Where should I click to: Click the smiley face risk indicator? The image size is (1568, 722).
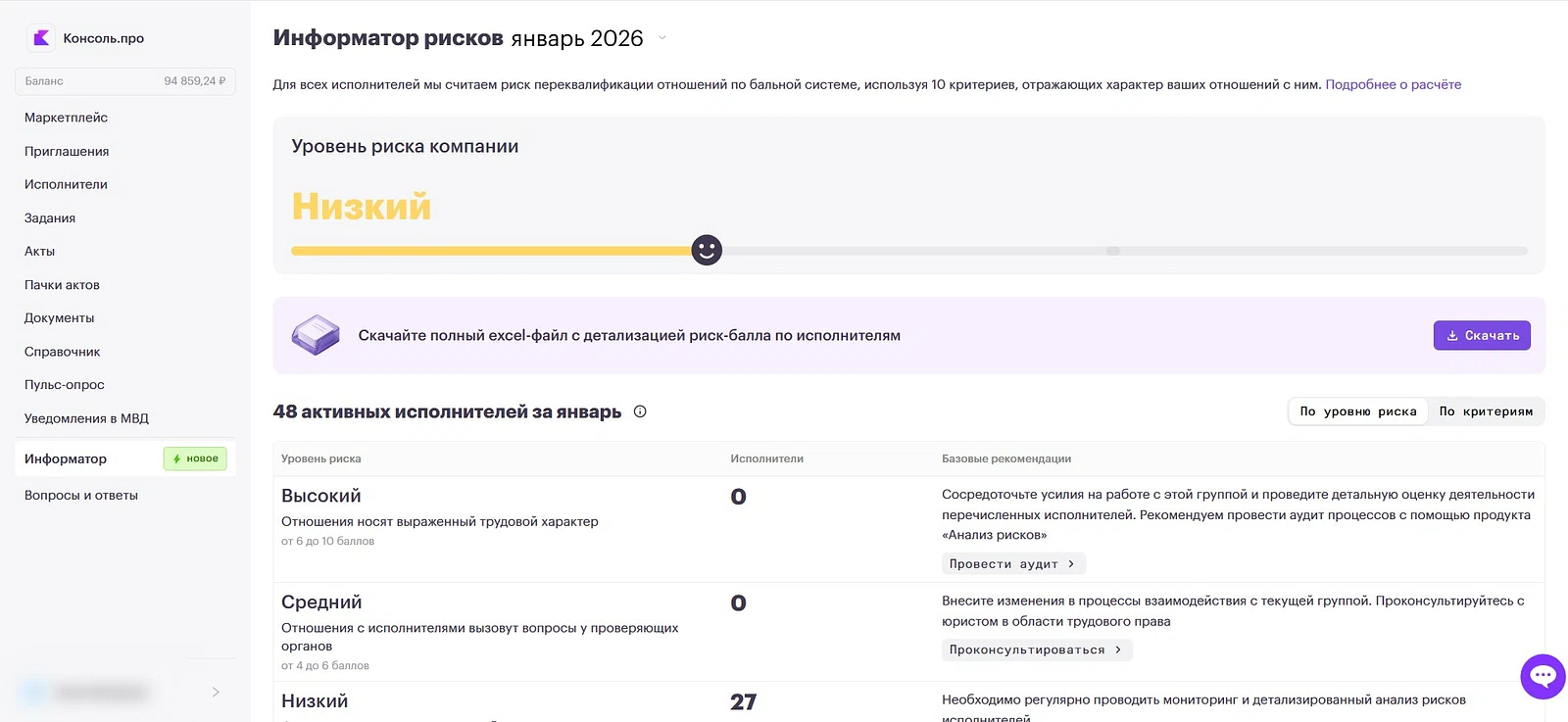pos(707,250)
